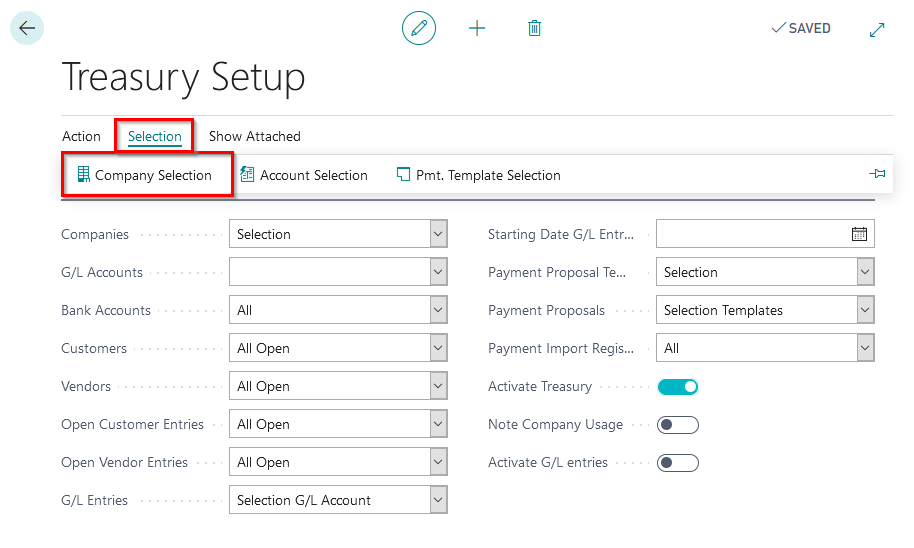Open Pmt. Template Selection
The image size is (914, 548).
(x=478, y=175)
